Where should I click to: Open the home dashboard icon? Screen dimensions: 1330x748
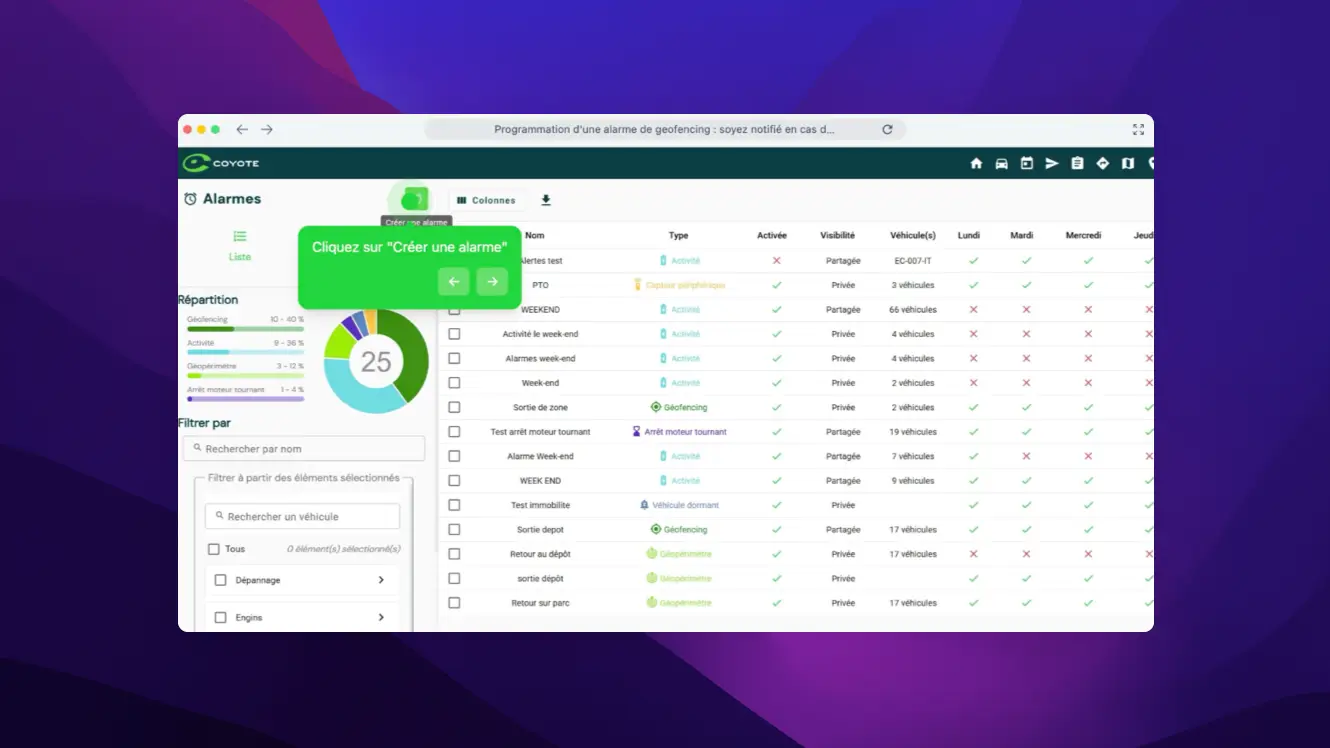pyautogui.click(x=976, y=164)
